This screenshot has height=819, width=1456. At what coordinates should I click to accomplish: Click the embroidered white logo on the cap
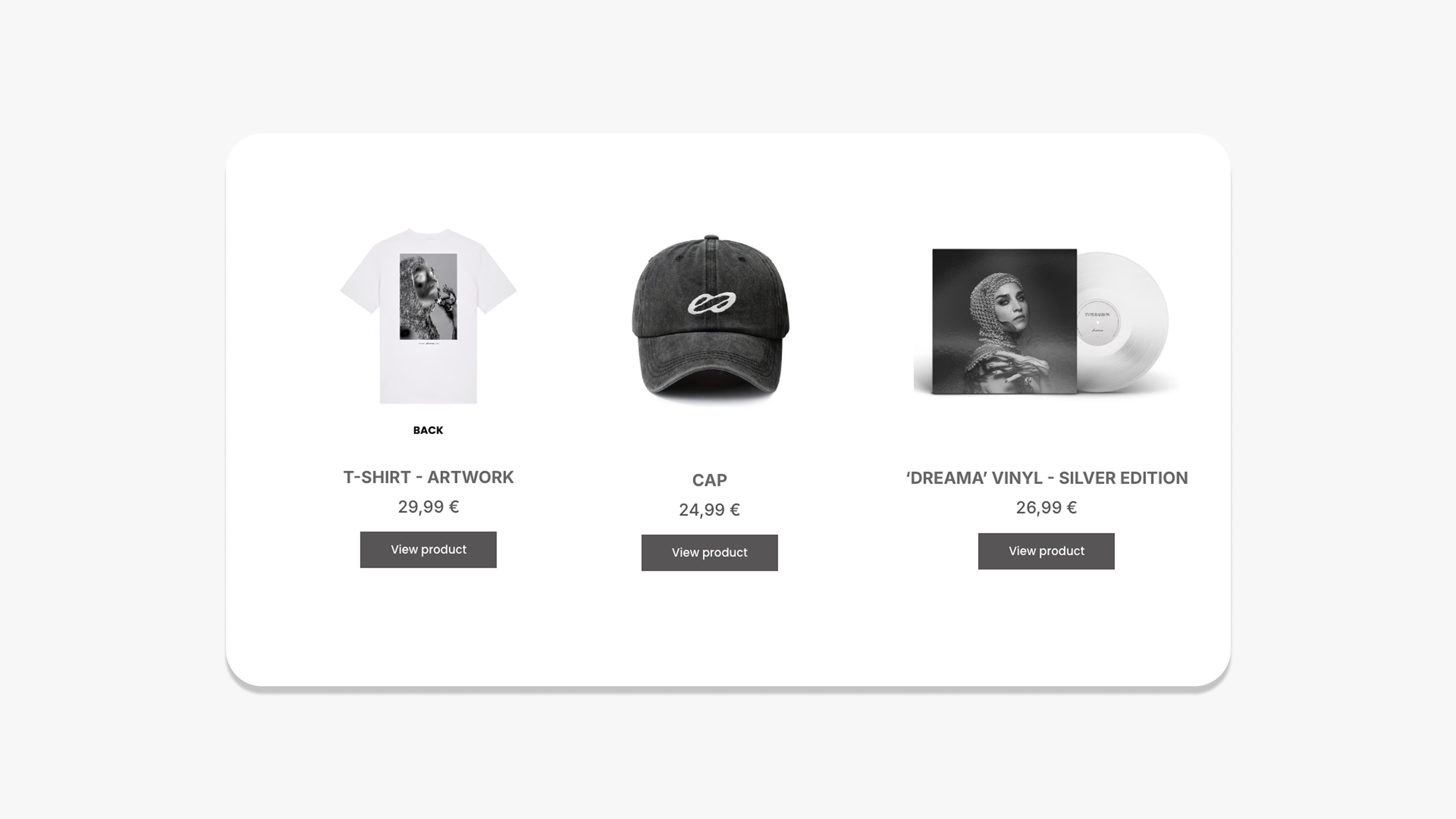coord(712,303)
